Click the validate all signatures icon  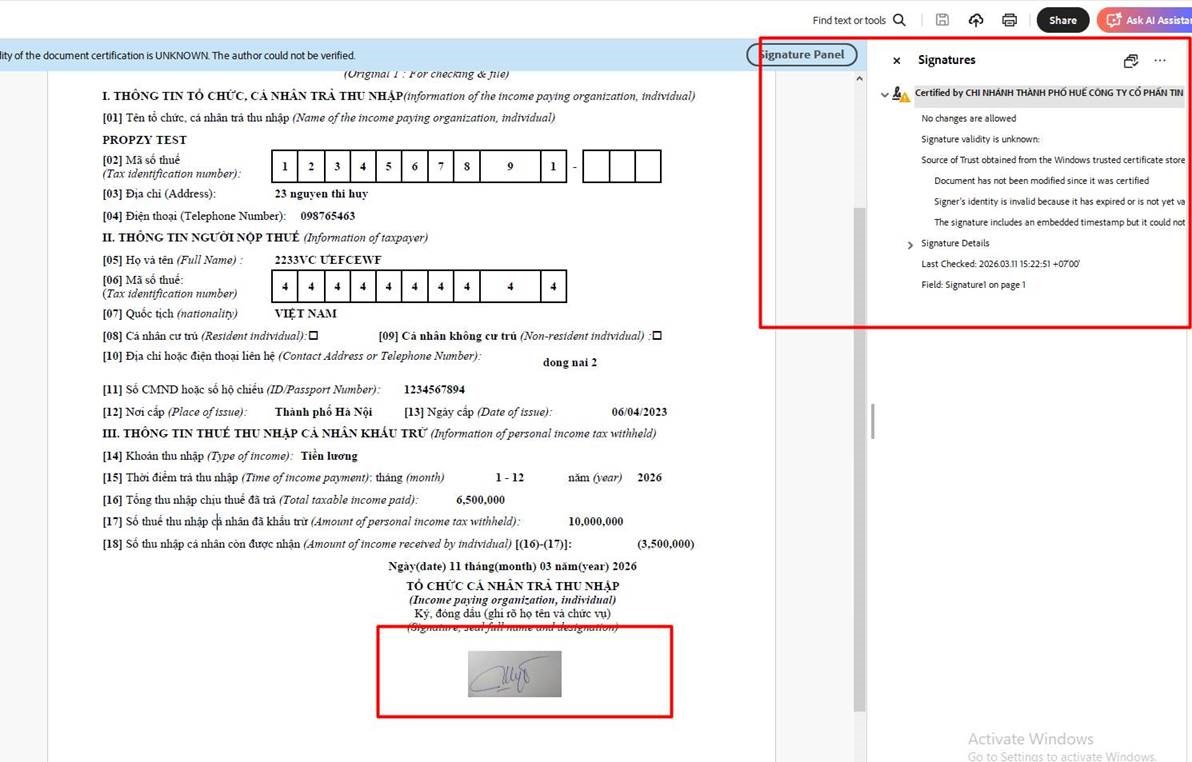click(x=1131, y=61)
